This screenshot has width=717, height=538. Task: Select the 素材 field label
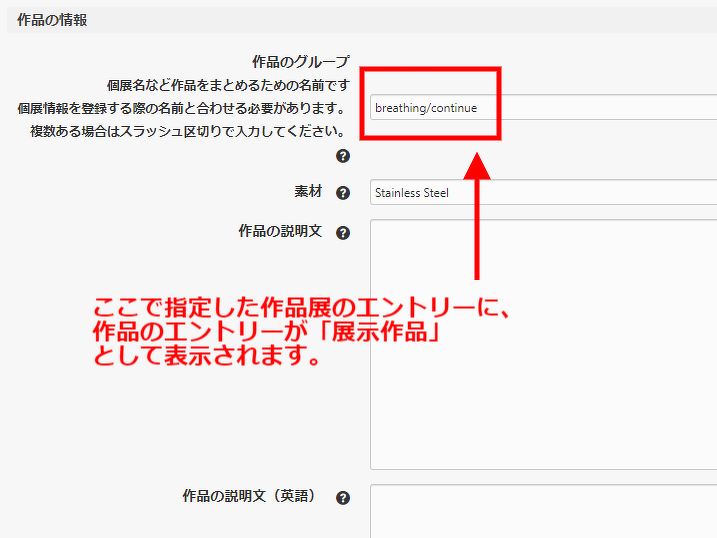308,192
